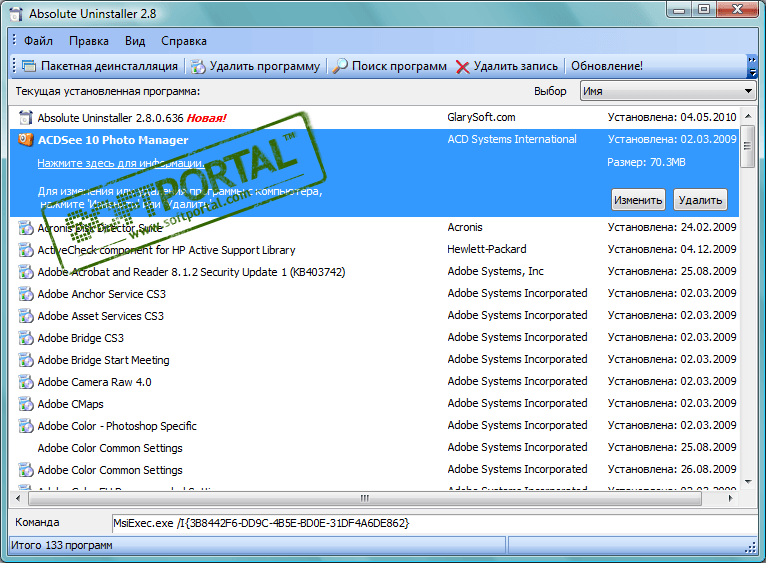Viewport: 766px width, 563px height.
Task: Click Установлена: 04.12.2009 date text
Action: [672, 249]
